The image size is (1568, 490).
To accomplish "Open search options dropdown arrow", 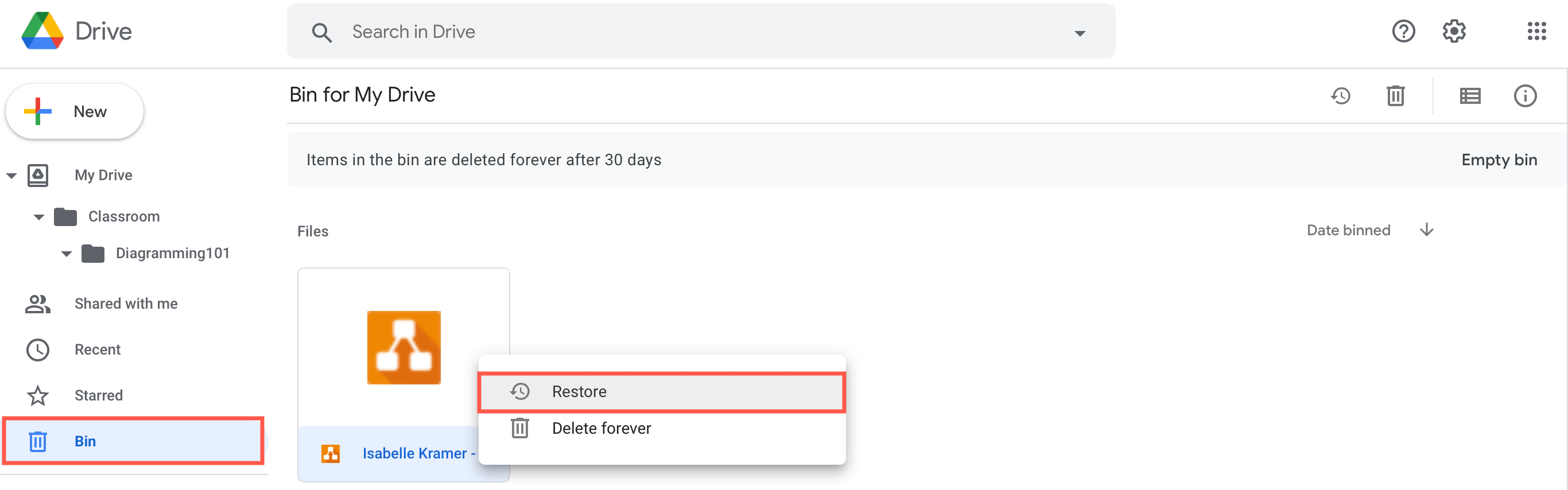I will 1080,33.
